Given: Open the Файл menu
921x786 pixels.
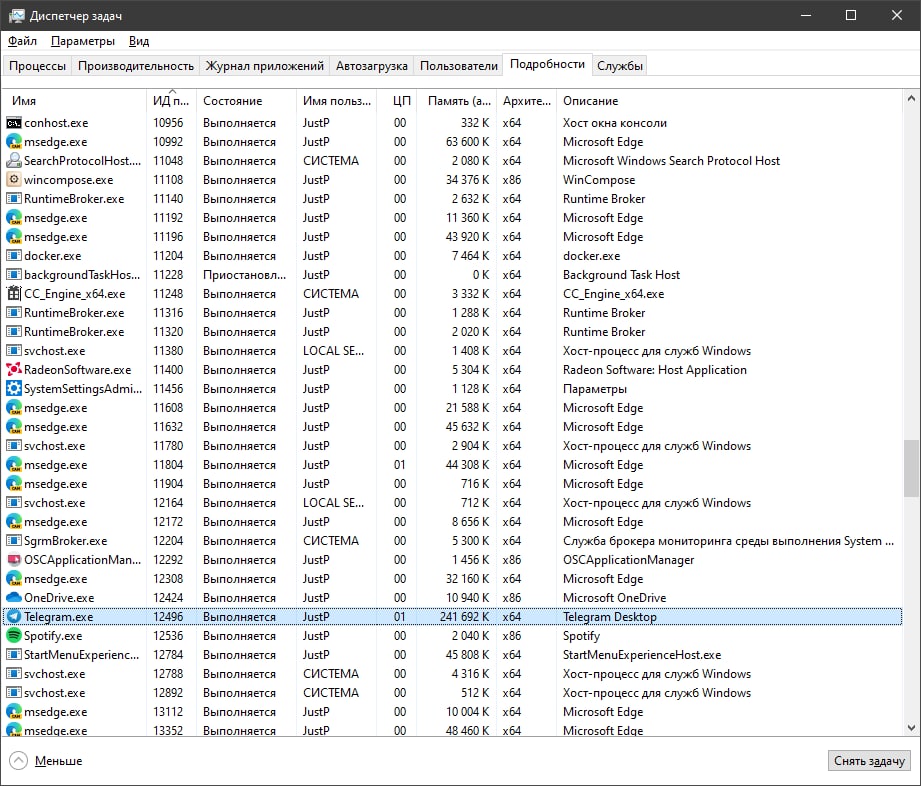Looking at the screenshot, I should pyautogui.click(x=22, y=41).
